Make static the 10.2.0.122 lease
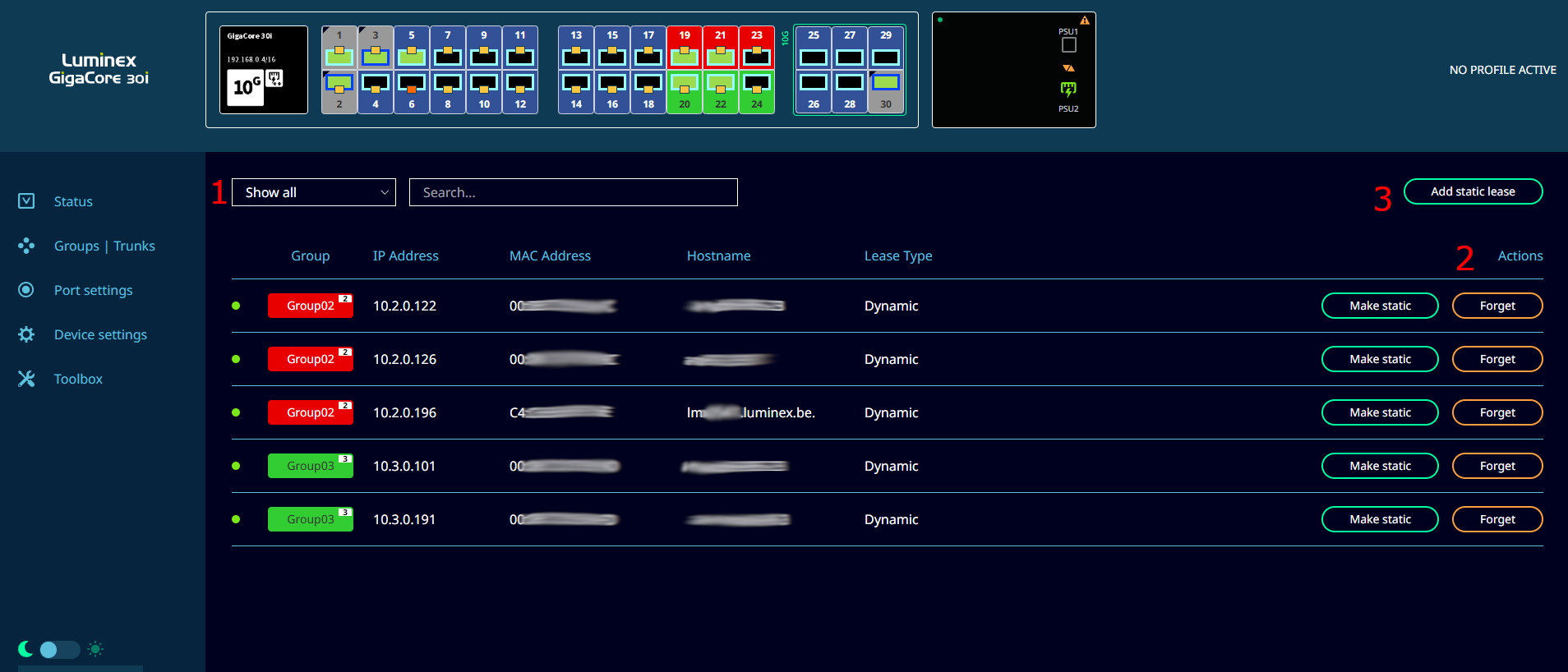The image size is (1568, 672). pos(1379,306)
